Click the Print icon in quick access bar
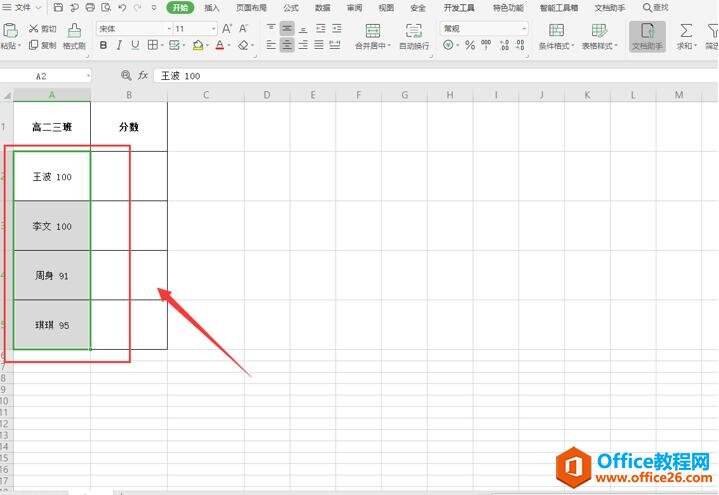Screen dimensions: 719x495 tap(90, 7)
